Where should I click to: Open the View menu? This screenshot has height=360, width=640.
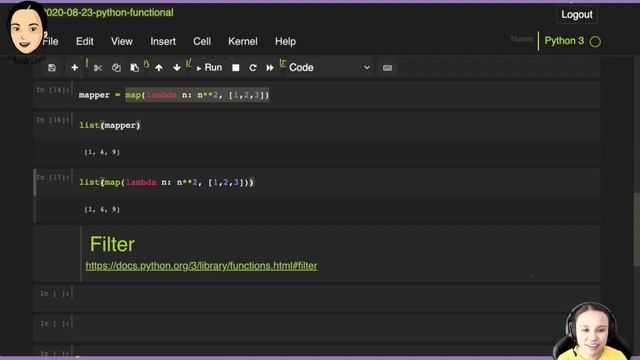122,41
